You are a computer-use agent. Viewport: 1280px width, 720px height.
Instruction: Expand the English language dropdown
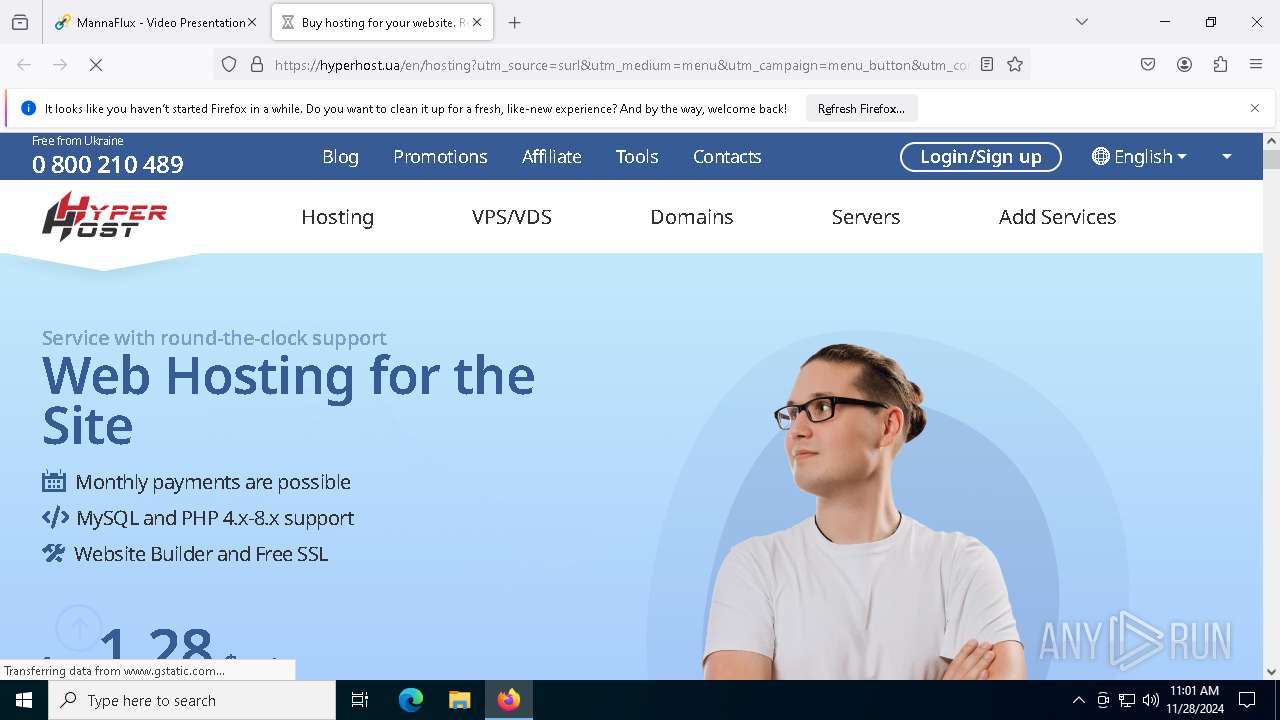pyautogui.click(x=1139, y=157)
